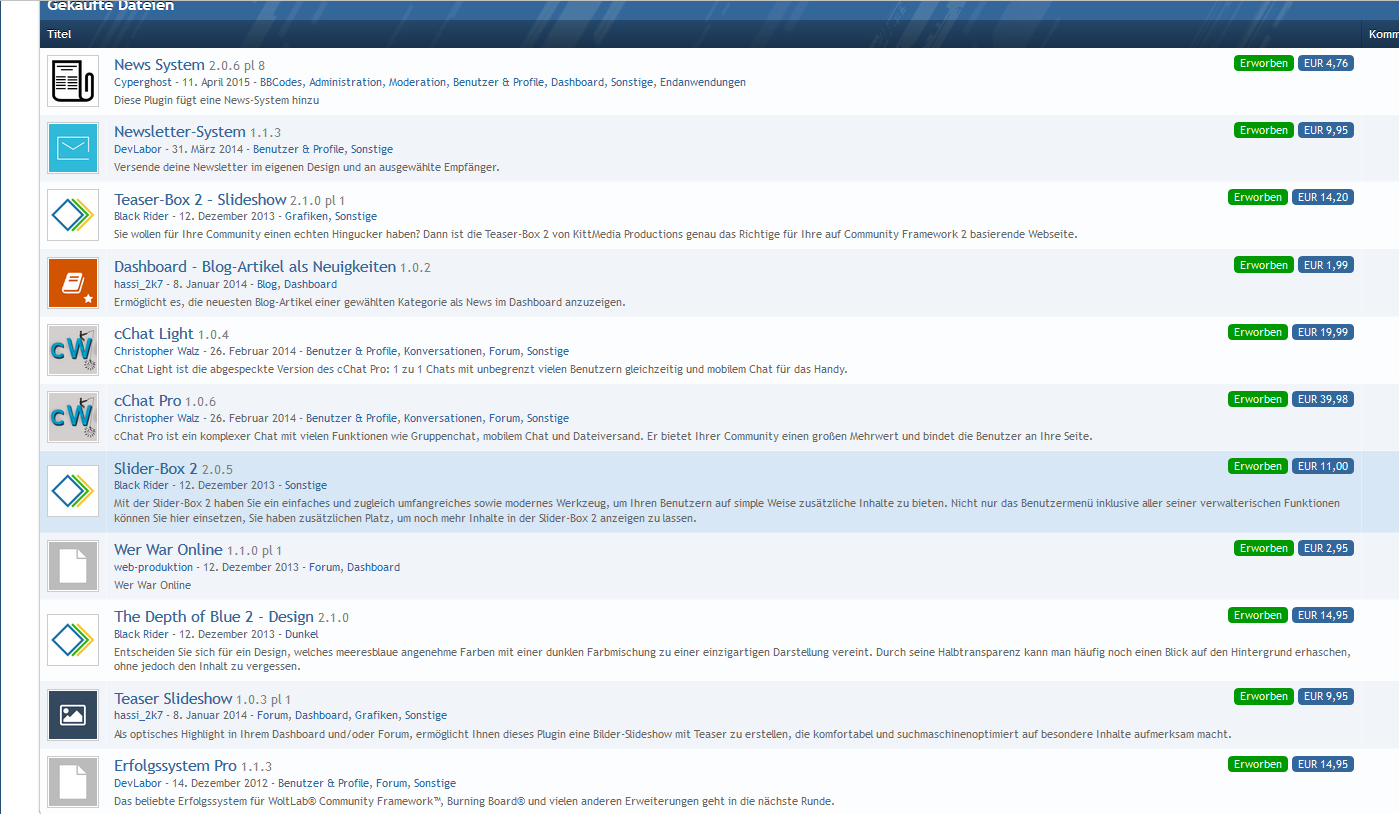The height and width of the screenshot is (814, 1399).
Task: Click the News System newspaper icon
Action: 73,81
